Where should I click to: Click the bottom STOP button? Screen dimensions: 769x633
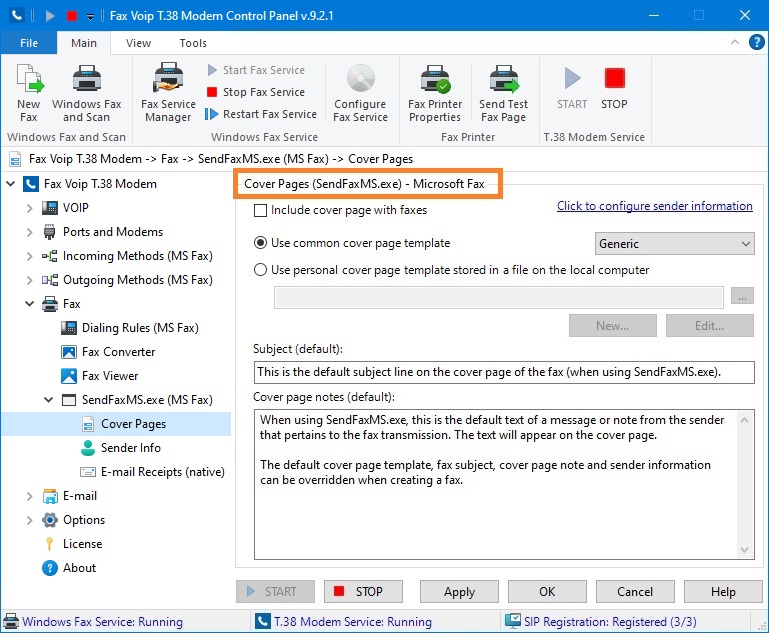pos(363,592)
